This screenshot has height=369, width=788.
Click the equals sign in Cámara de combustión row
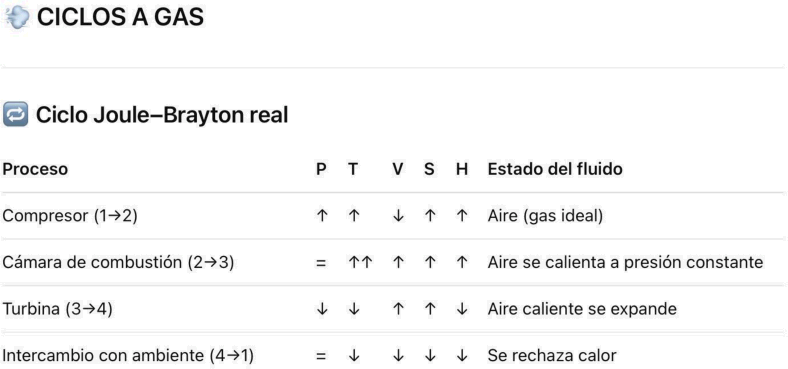tap(322, 263)
